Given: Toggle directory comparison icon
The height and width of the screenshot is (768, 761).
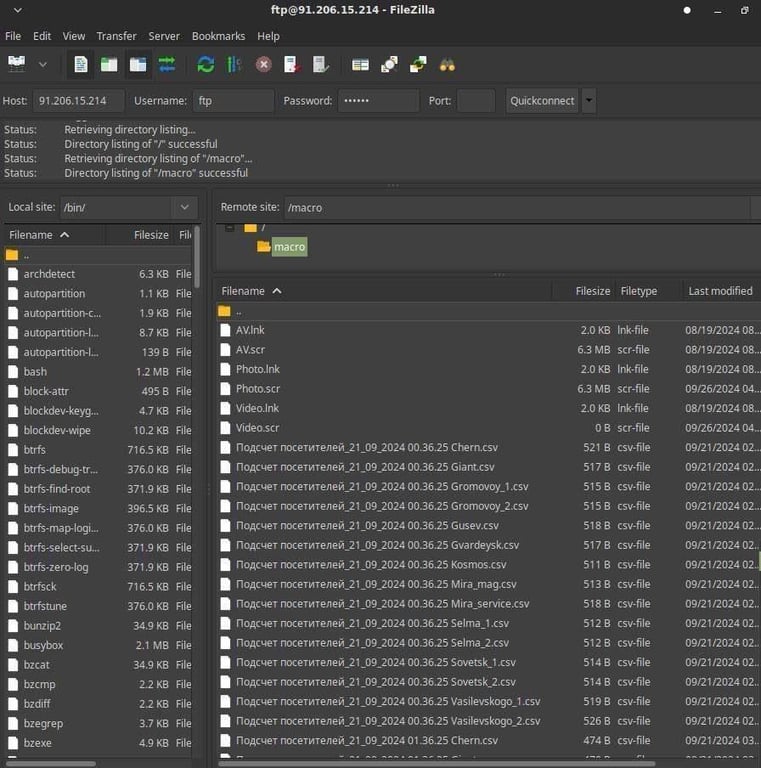Looking at the screenshot, I should point(389,64).
